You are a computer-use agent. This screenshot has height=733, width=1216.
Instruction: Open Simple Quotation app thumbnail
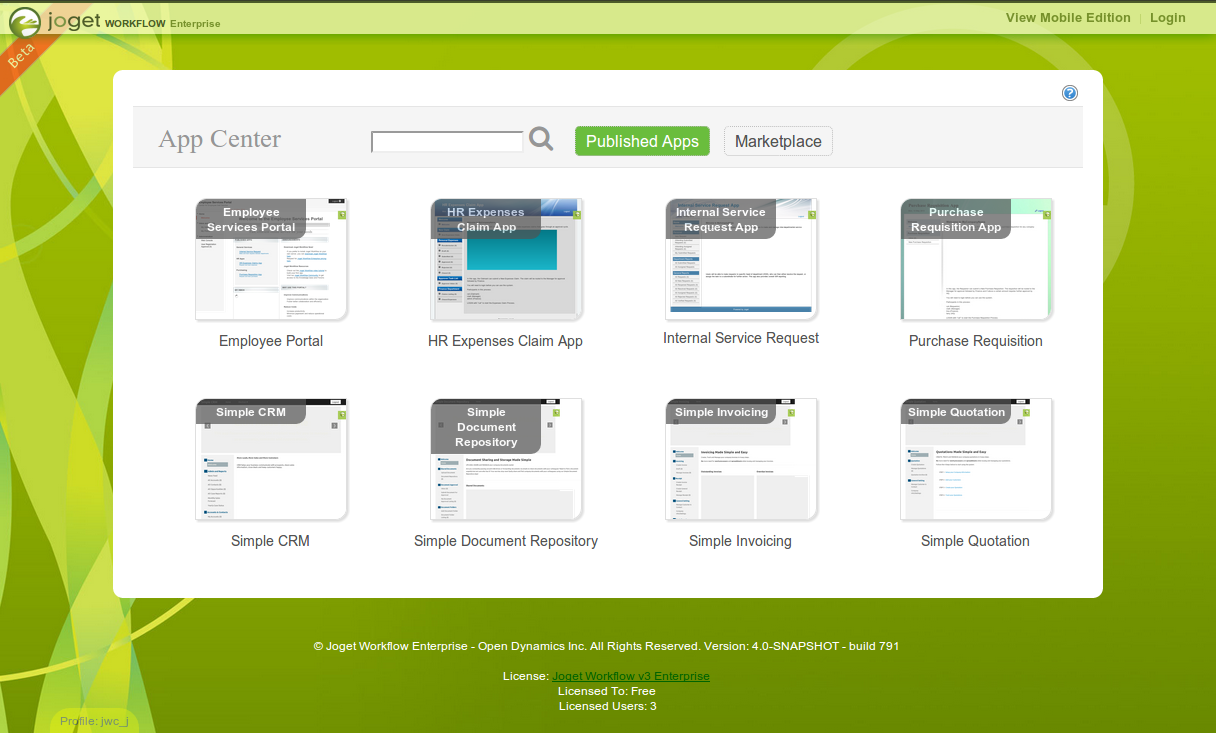point(976,459)
